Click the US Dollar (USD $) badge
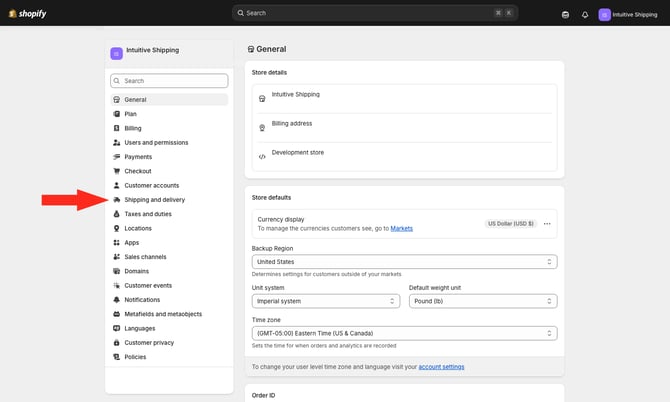Image resolution: width=670 pixels, height=402 pixels. [511, 224]
